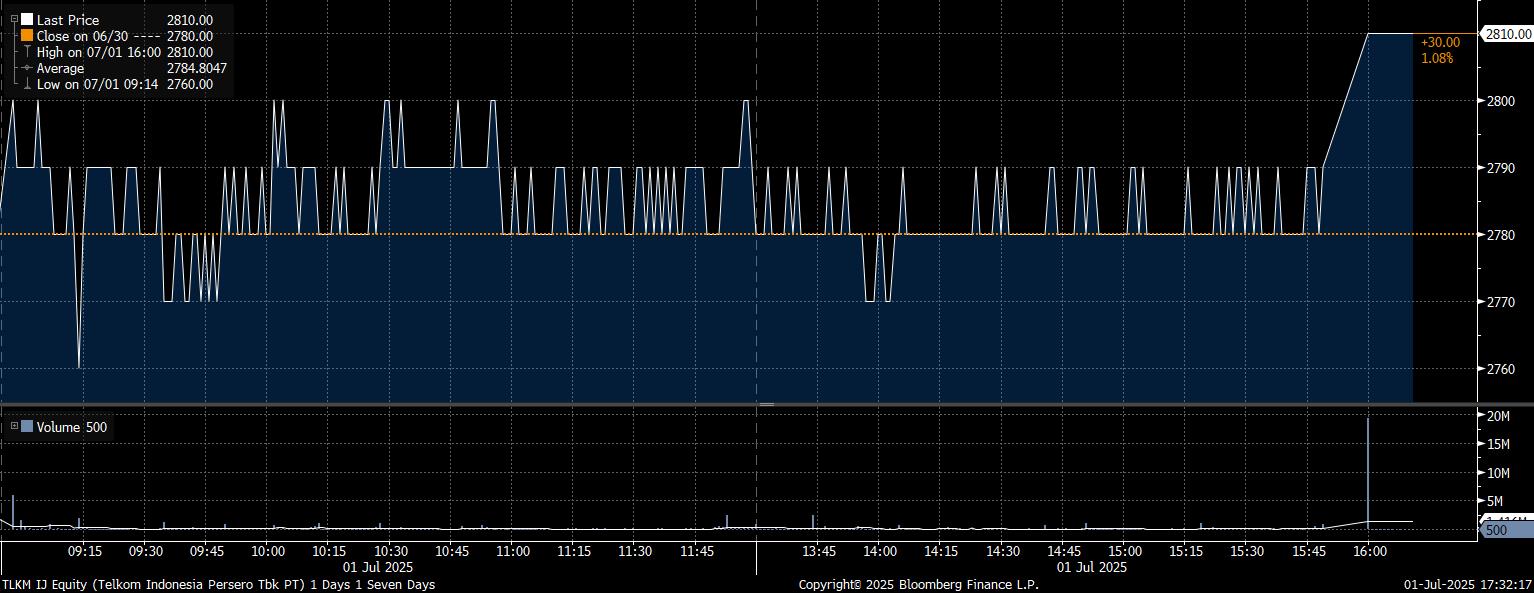The height and width of the screenshot is (593, 1534).
Task: Collapse the Last Price legend tree
Action: 14,19
